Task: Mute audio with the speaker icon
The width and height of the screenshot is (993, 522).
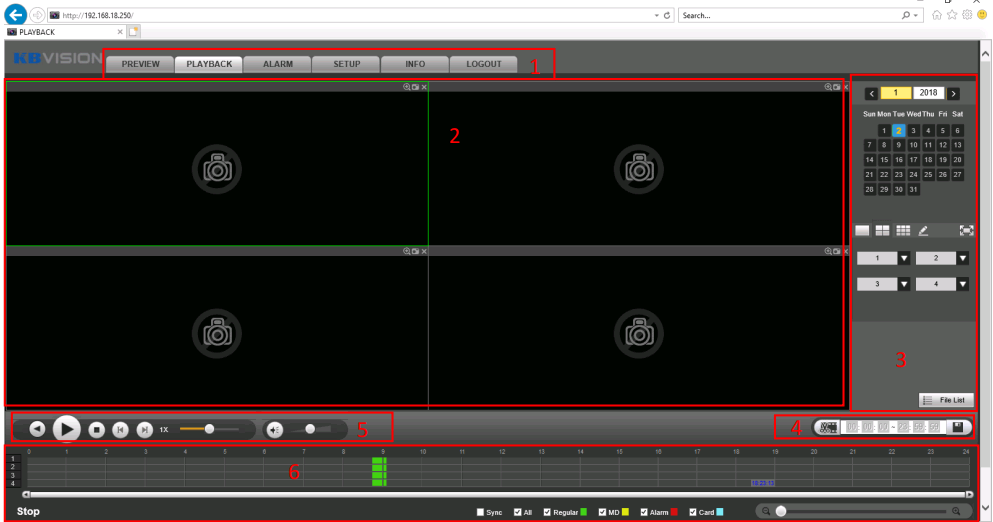Action: pyautogui.click(x=275, y=429)
